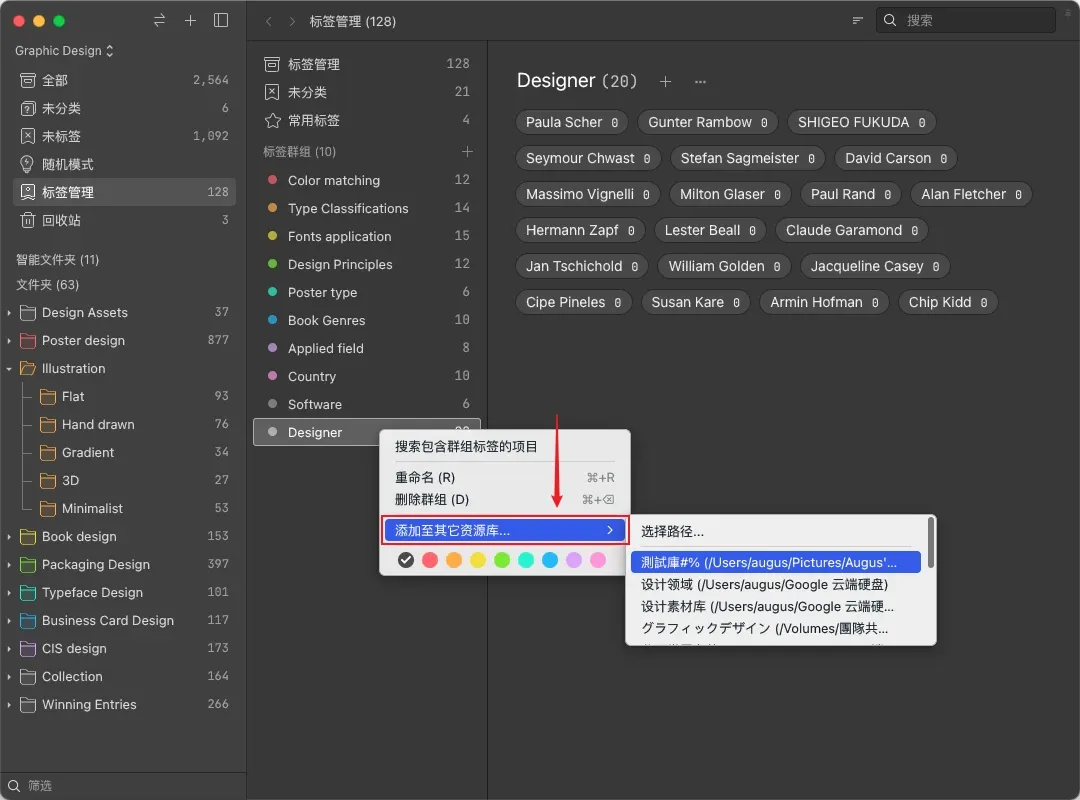Click the Milton Glaser tag
Image resolution: width=1080 pixels, height=800 pixels.
pyautogui.click(x=730, y=194)
